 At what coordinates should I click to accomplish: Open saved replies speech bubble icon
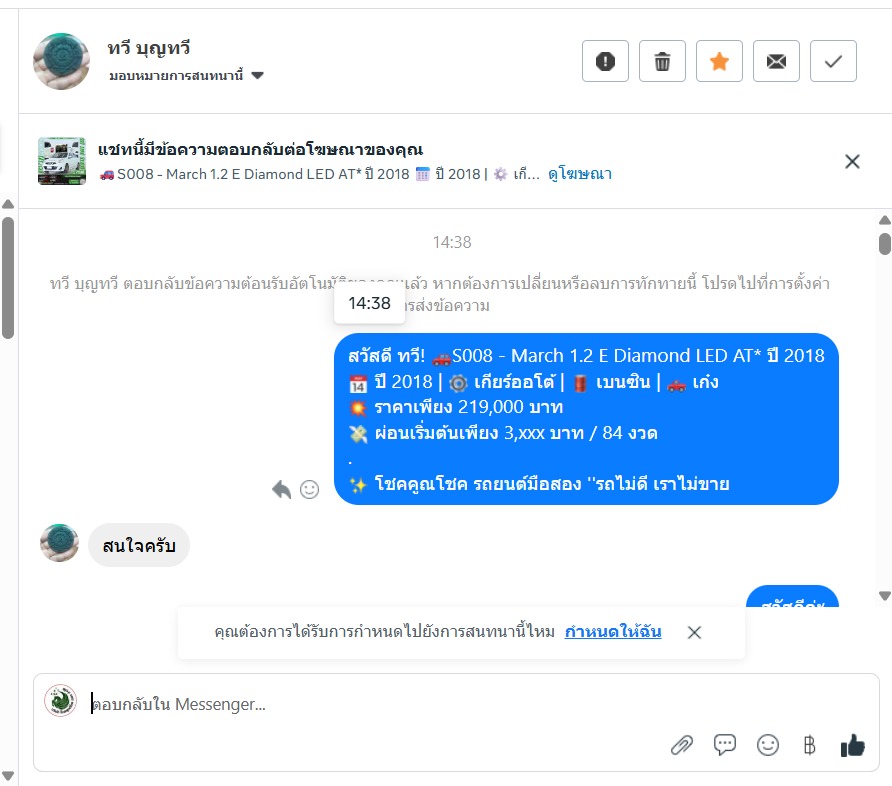point(724,744)
